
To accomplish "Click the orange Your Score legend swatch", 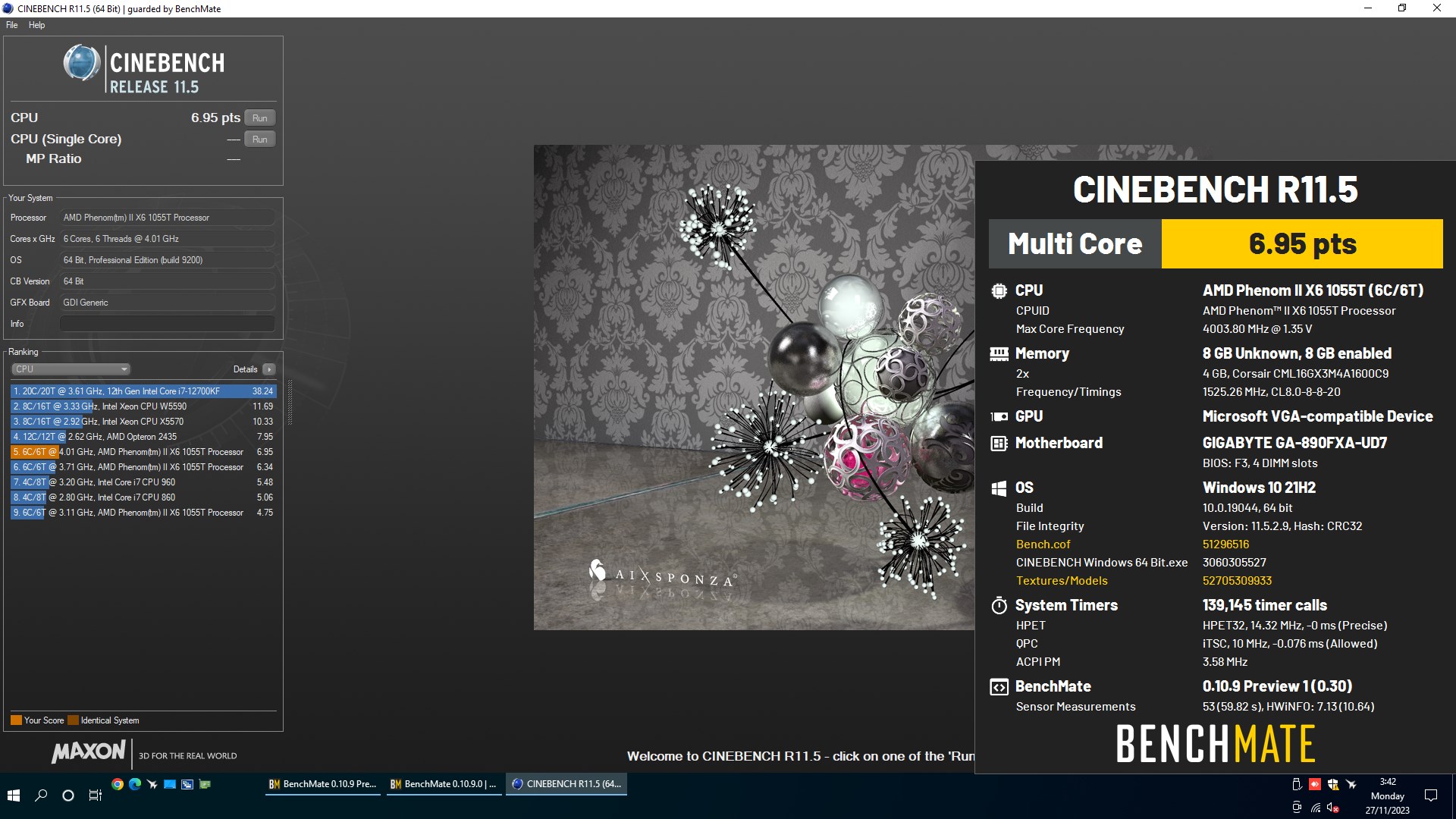I will pos(16,720).
